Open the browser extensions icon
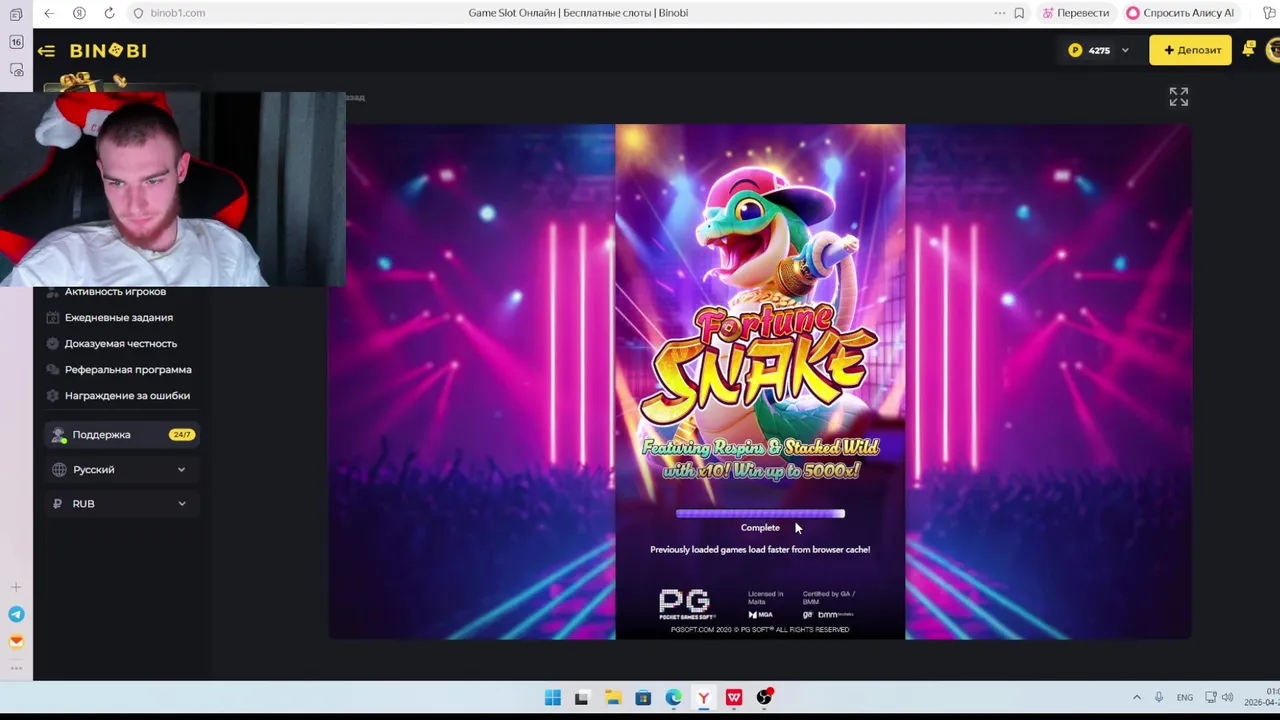1280x720 pixels. click(x=1270, y=13)
